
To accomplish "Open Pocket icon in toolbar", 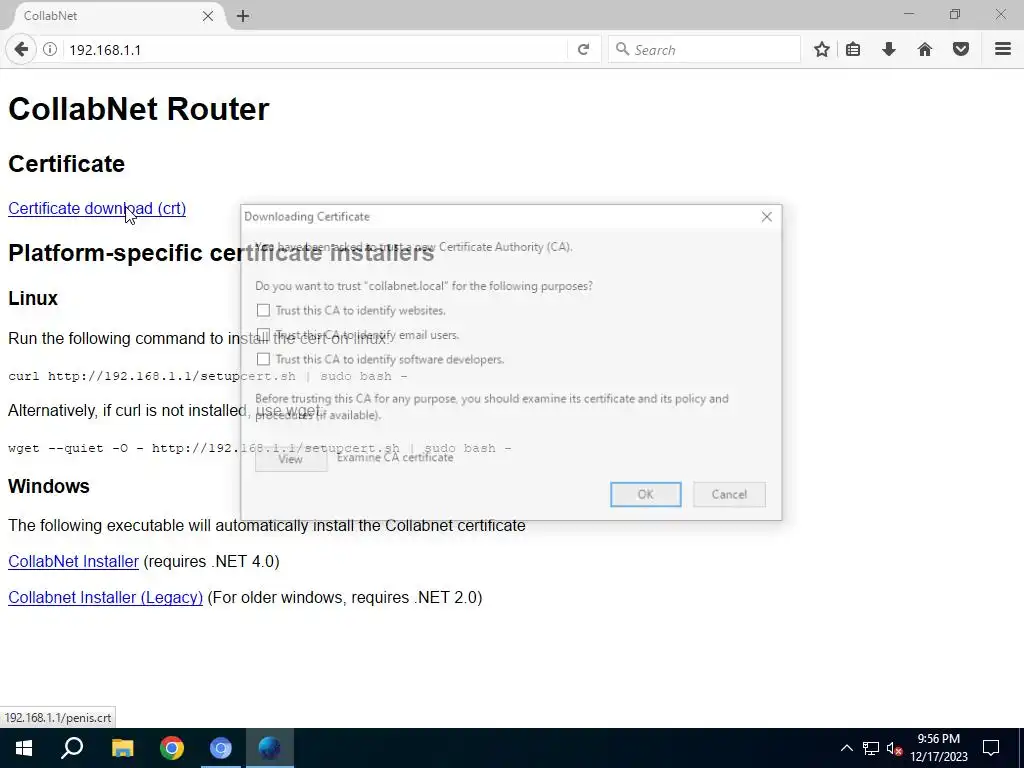I will 961,50.
